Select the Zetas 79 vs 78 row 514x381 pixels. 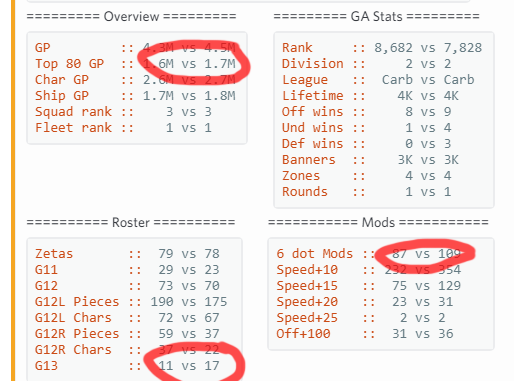127,254
